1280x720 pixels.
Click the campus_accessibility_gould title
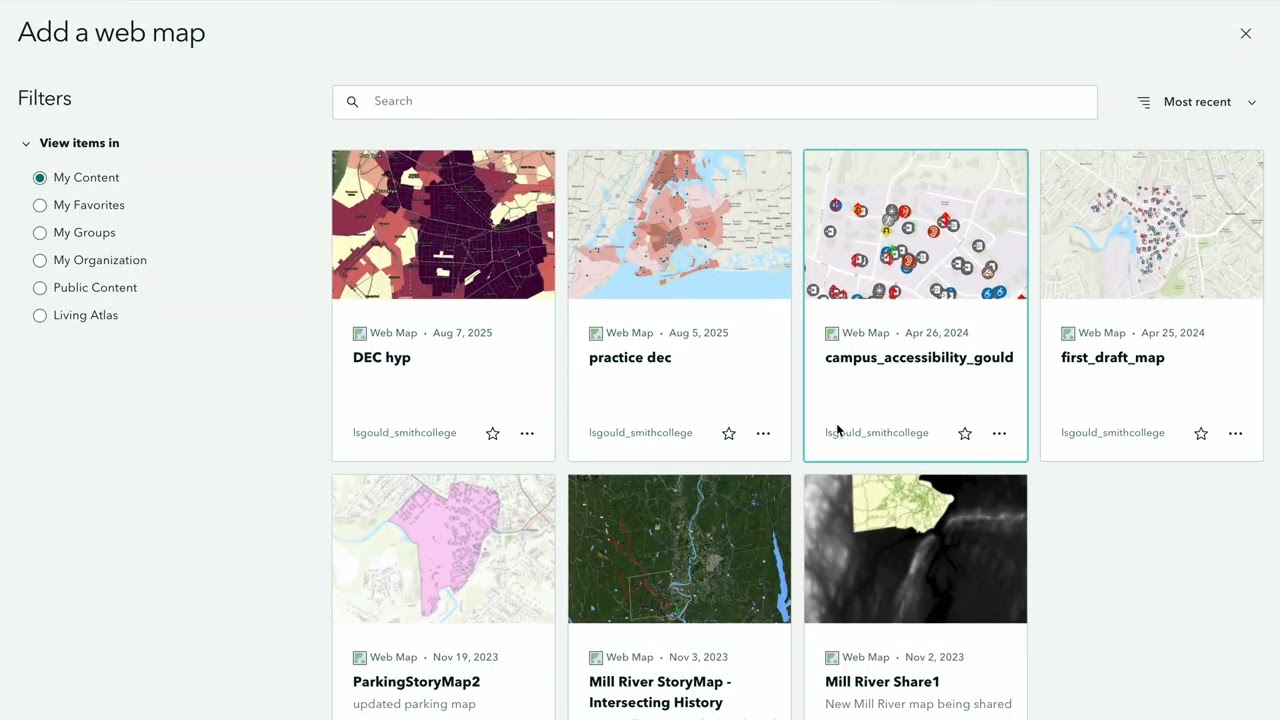(x=919, y=358)
